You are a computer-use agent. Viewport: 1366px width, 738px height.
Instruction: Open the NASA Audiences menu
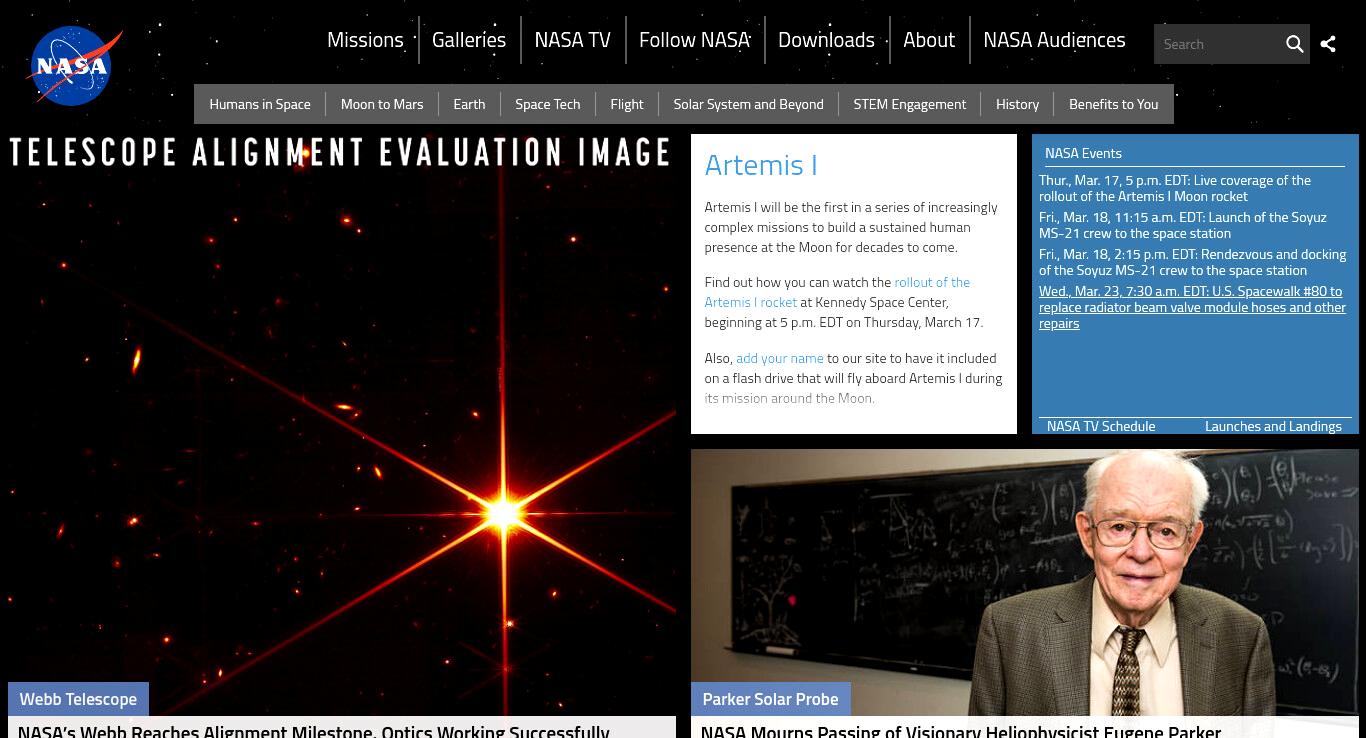1054,40
